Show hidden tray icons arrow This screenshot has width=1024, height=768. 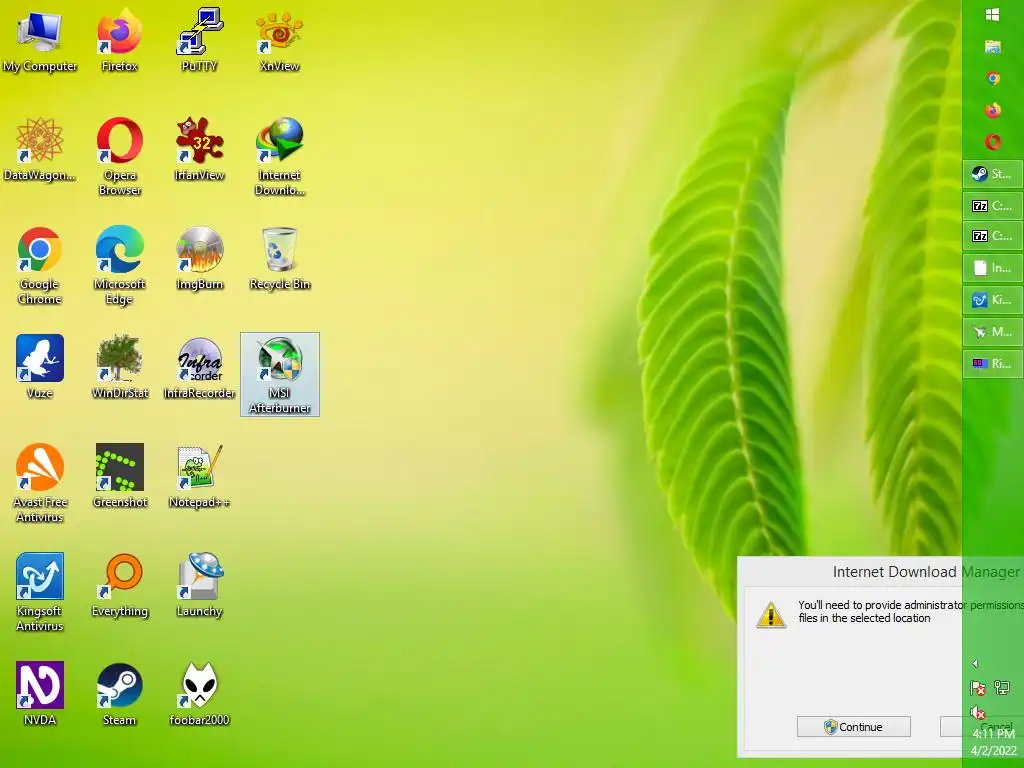pyautogui.click(x=976, y=664)
